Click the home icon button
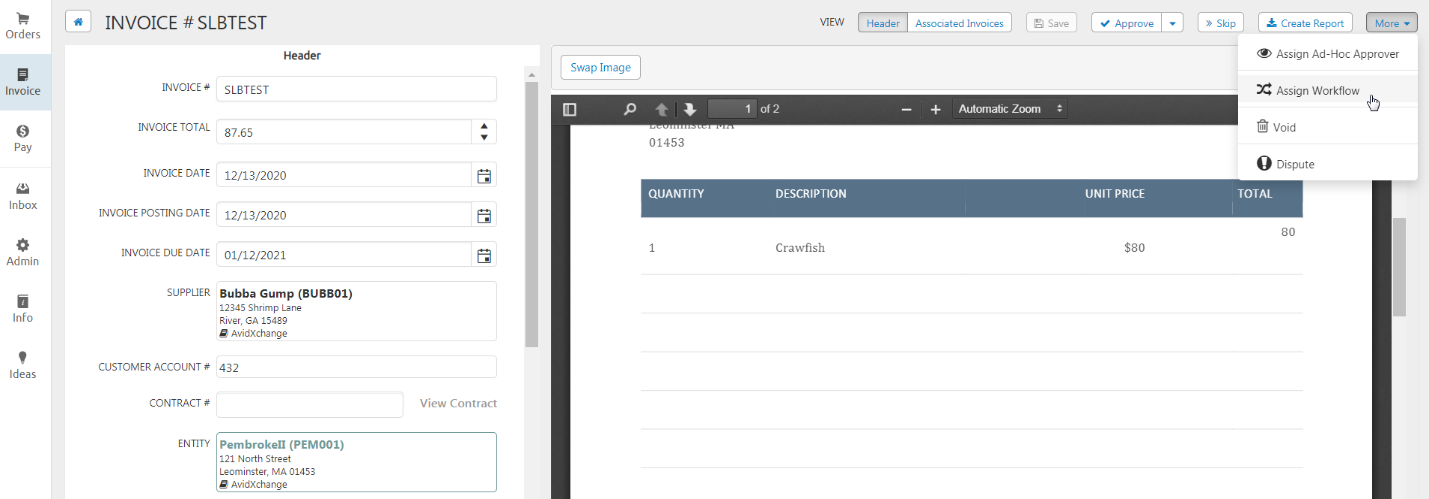 tap(78, 22)
